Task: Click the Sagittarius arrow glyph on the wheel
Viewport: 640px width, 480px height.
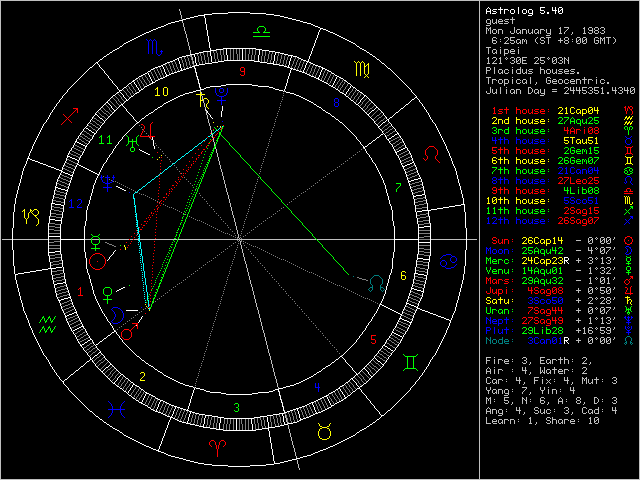Action: pyautogui.click(x=69, y=118)
